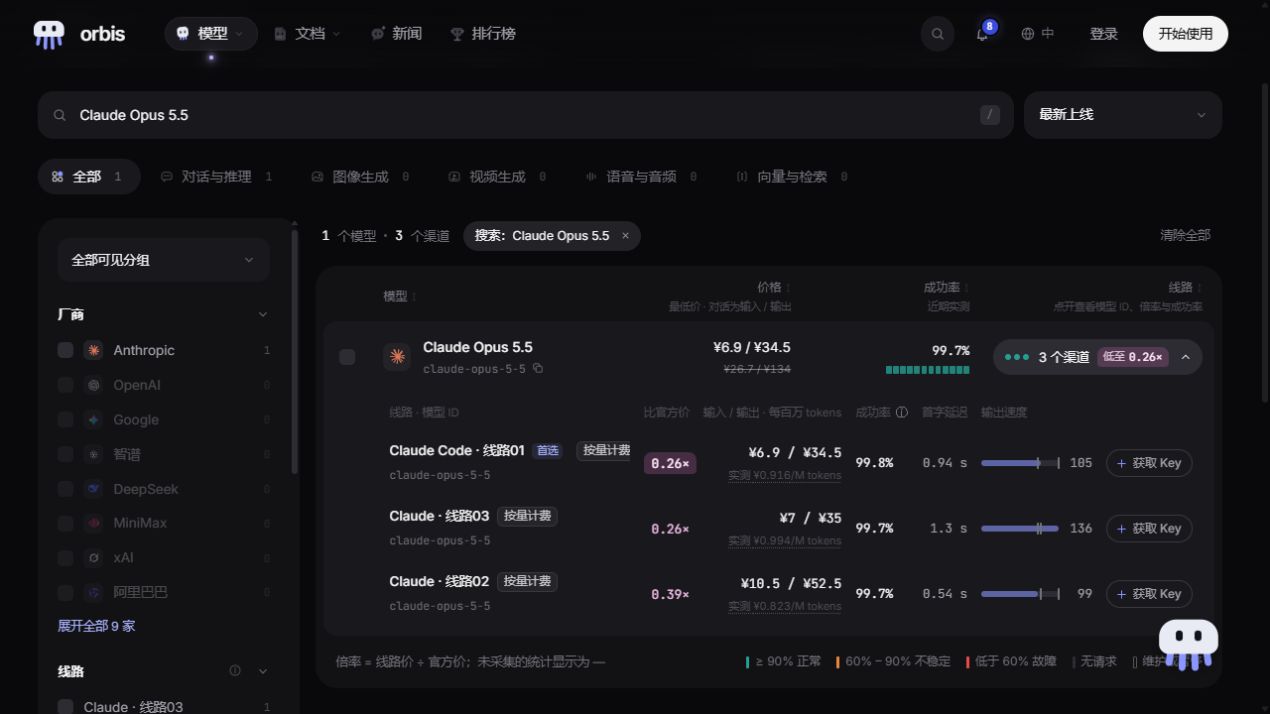Check the MiniMax vendor checkbox
The width and height of the screenshot is (1270, 714).
point(65,523)
